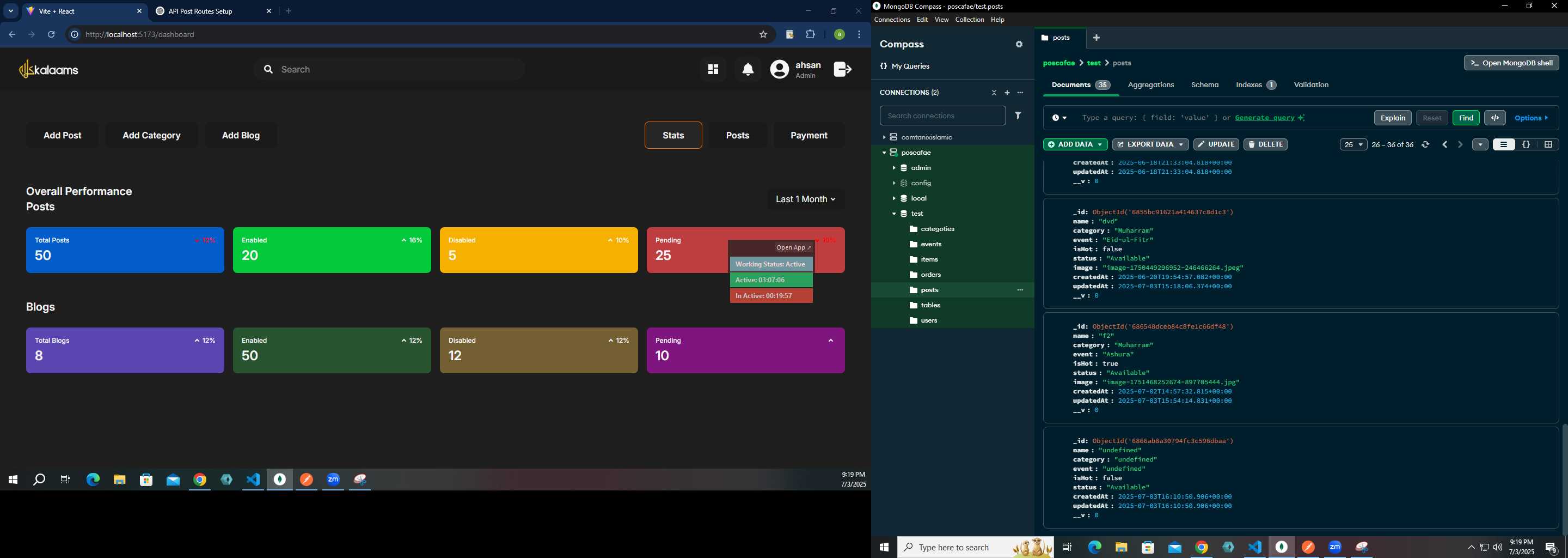This screenshot has width=1568, height=558.
Task: Go back in the Chrome browser
Action: [11, 35]
